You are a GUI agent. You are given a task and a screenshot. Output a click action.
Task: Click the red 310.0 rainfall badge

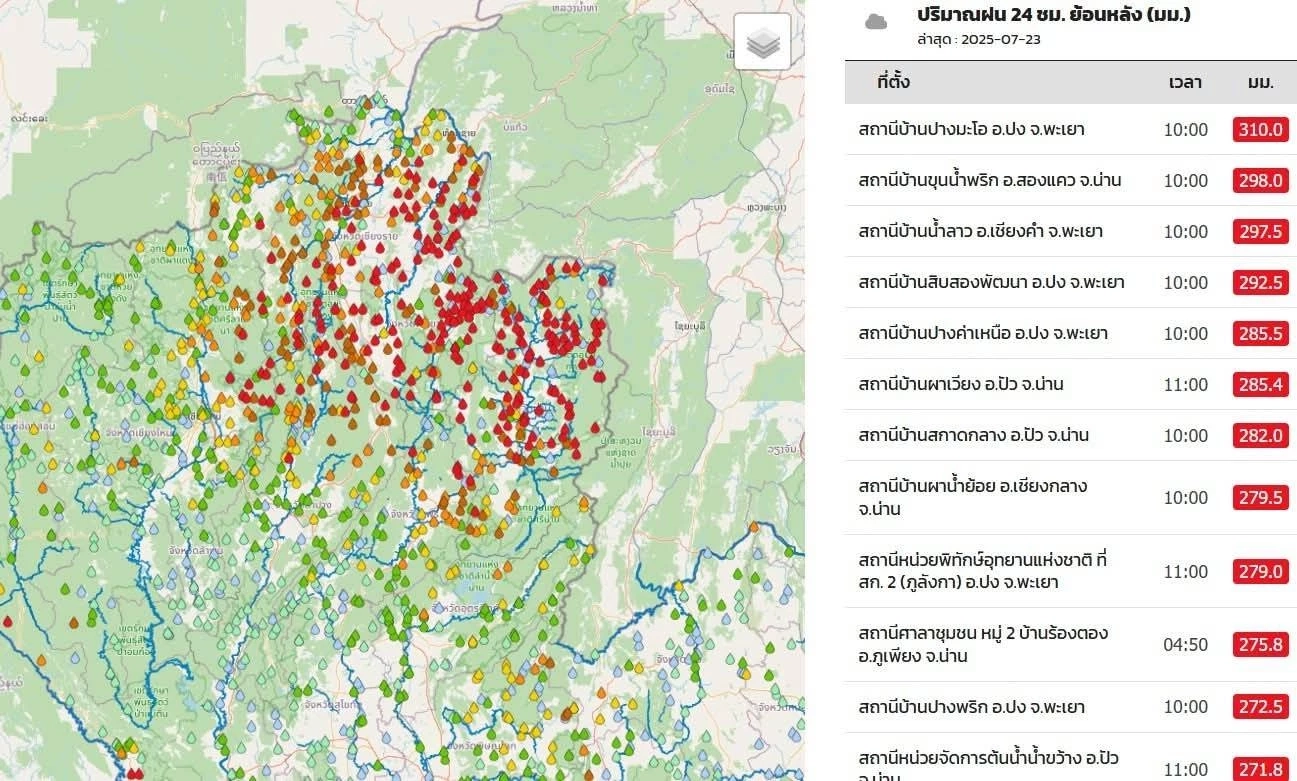(x=1260, y=129)
